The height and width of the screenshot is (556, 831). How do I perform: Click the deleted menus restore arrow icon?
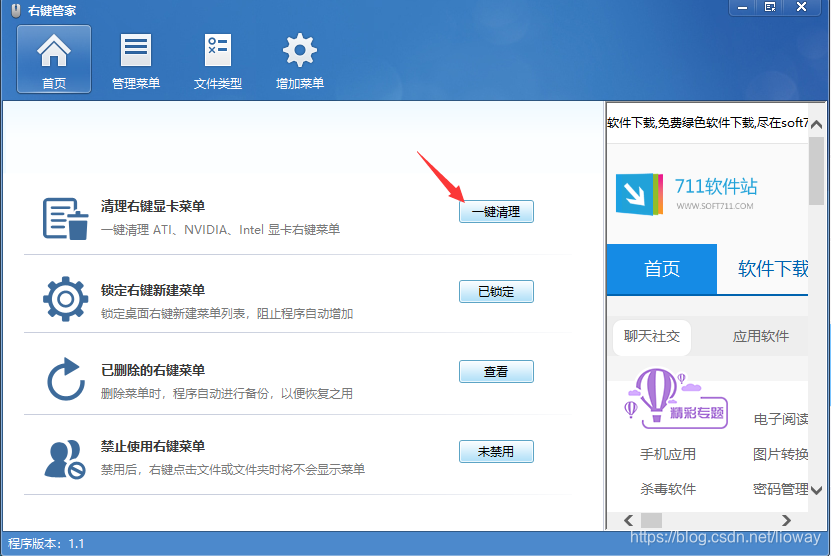point(65,380)
